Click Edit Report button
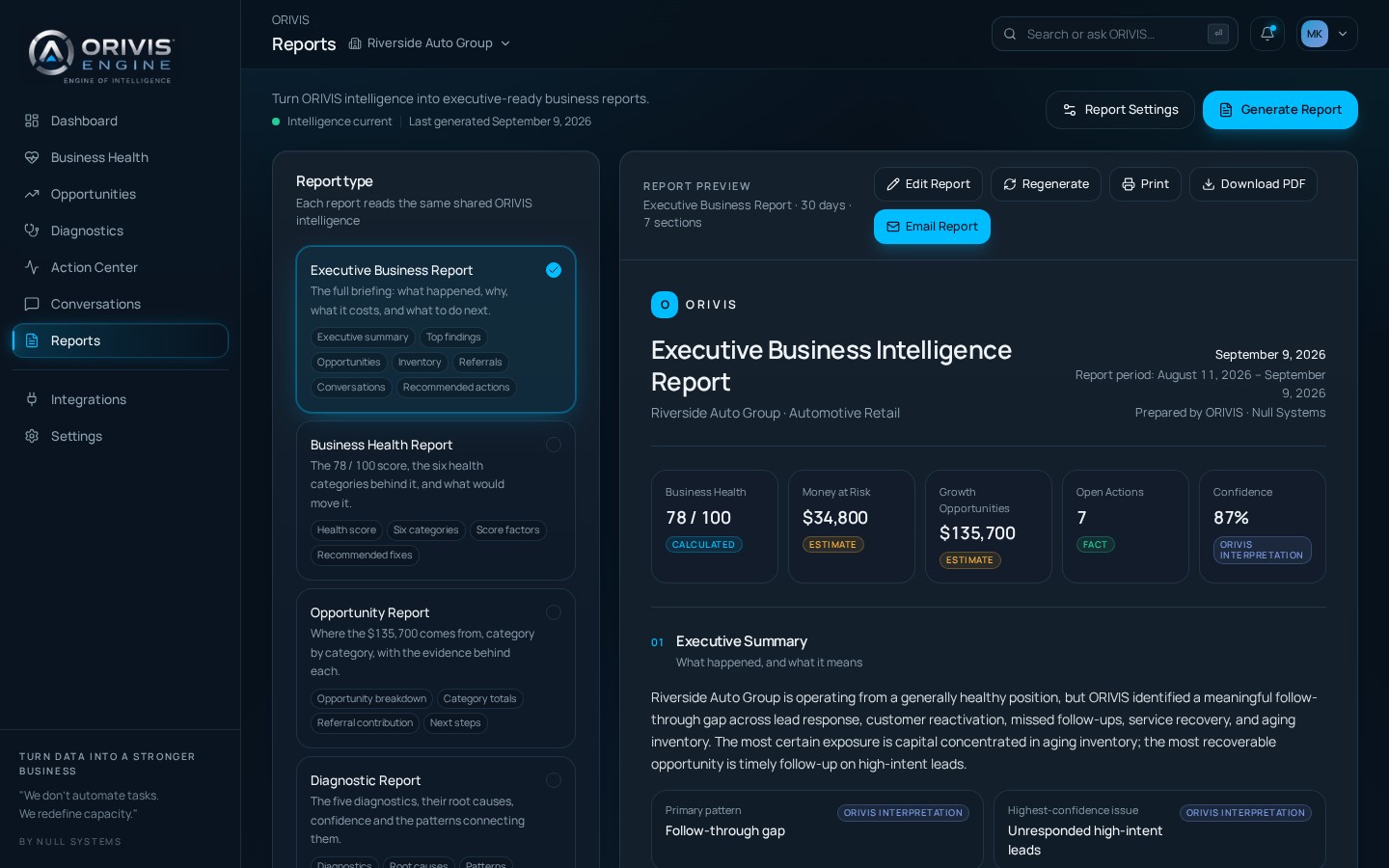This screenshot has width=1389, height=868. [928, 184]
